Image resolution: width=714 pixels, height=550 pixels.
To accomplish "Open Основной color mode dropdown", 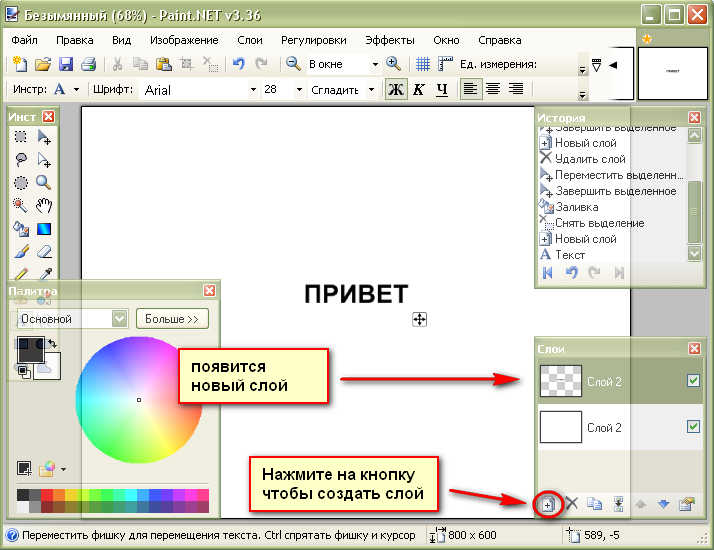I will tap(120, 318).
